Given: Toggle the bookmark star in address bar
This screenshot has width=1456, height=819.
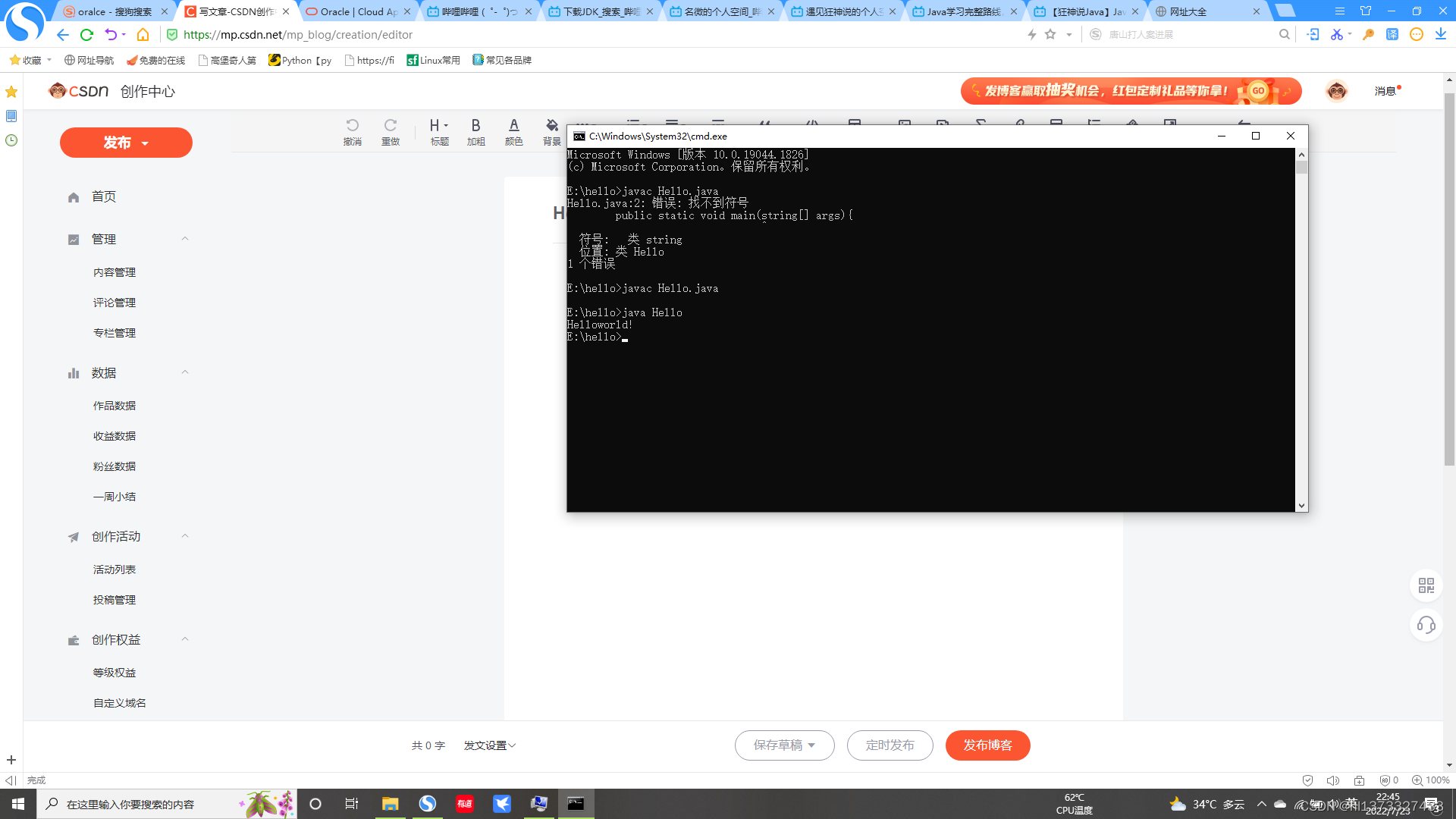Looking at the screenshot, I should point(1051,34).
